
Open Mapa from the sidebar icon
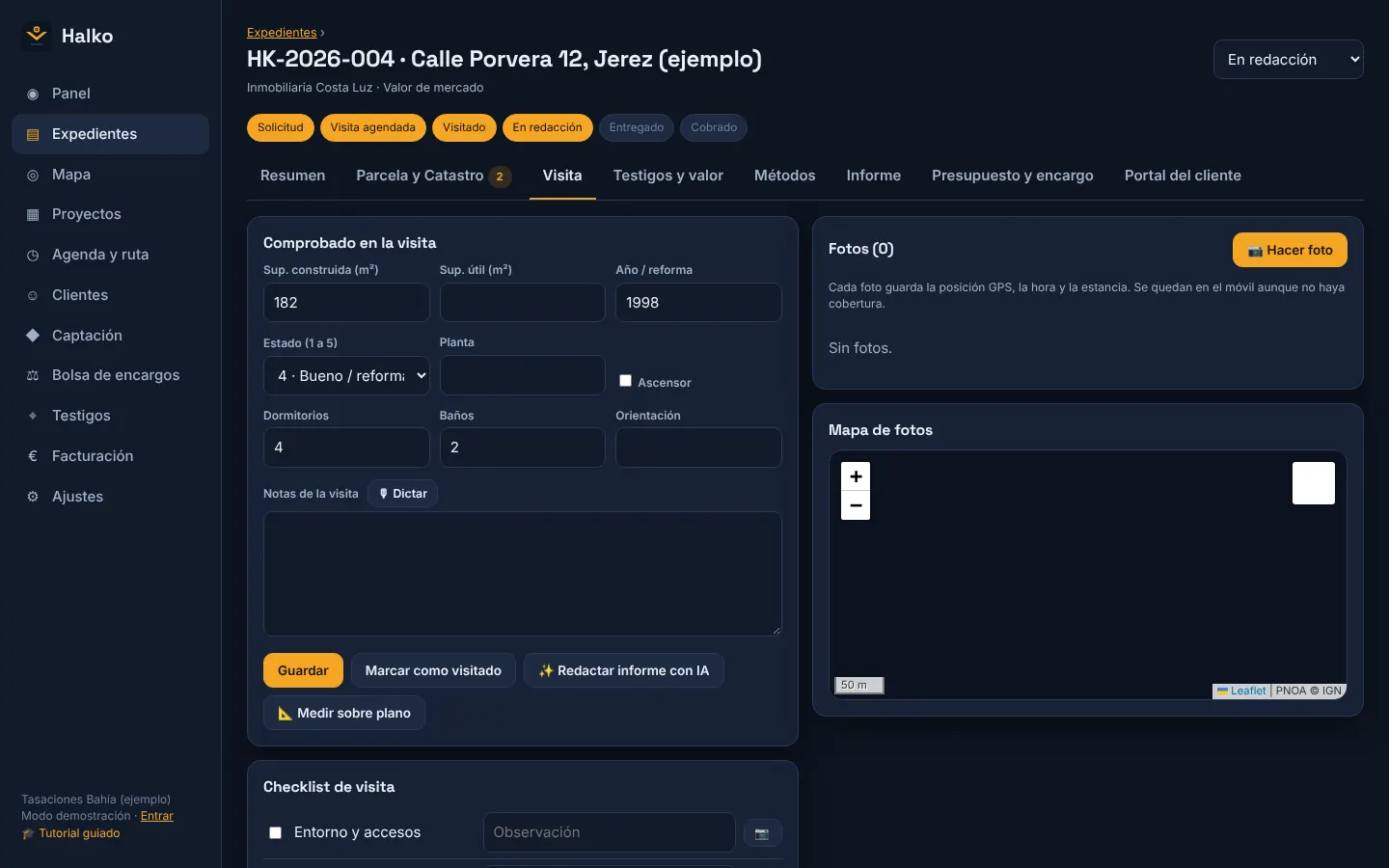pos(33,175)
